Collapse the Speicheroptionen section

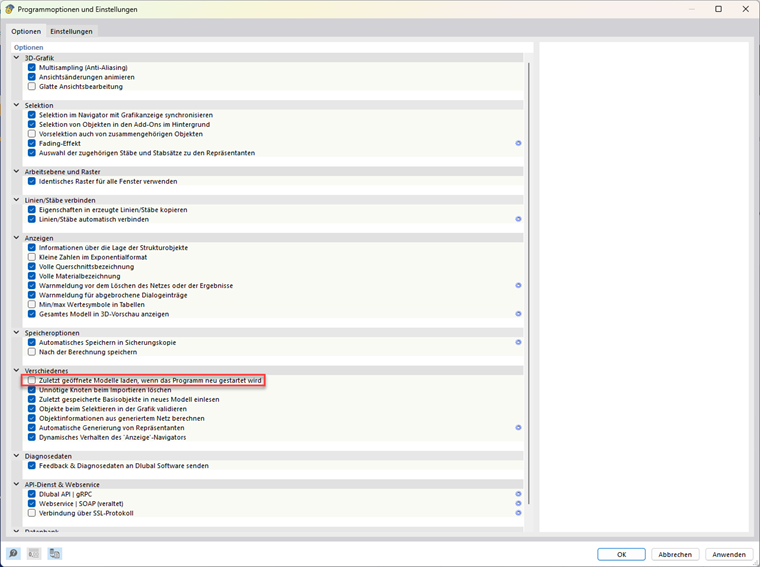pos(16,332)
